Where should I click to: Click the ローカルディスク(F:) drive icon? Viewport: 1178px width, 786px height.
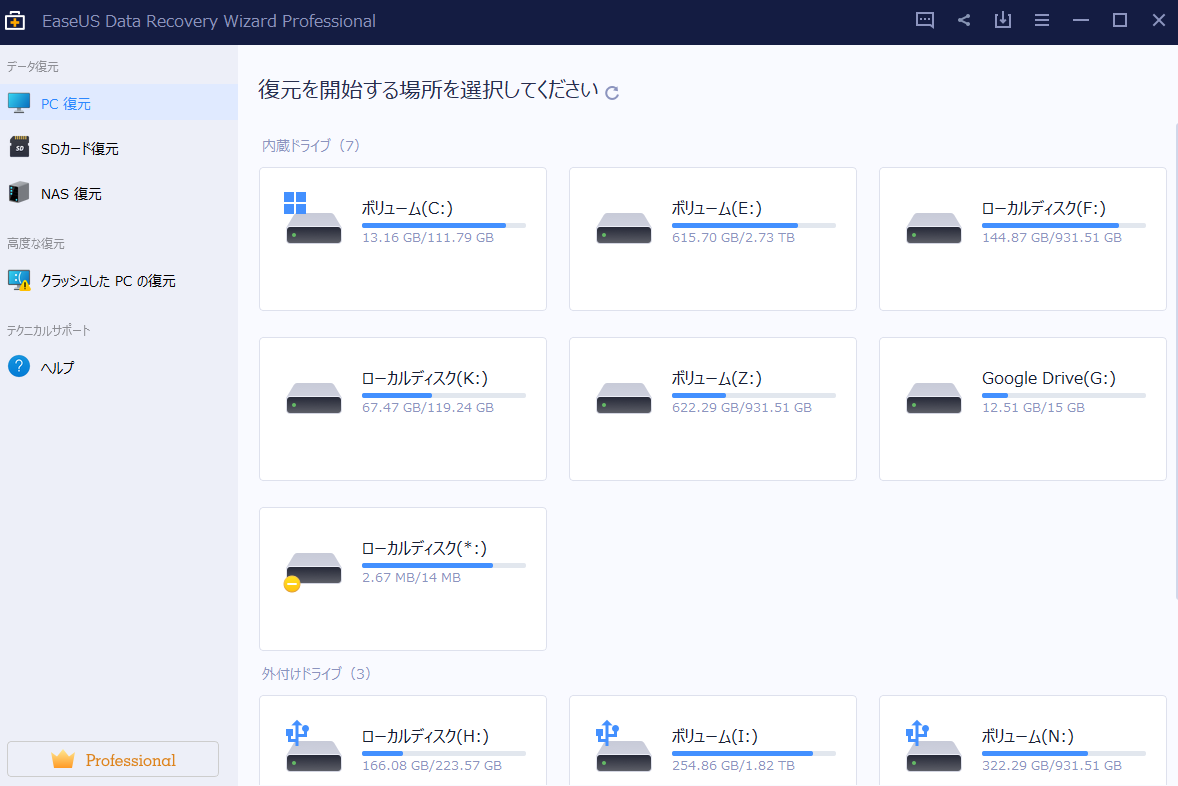tap(934, 228)
